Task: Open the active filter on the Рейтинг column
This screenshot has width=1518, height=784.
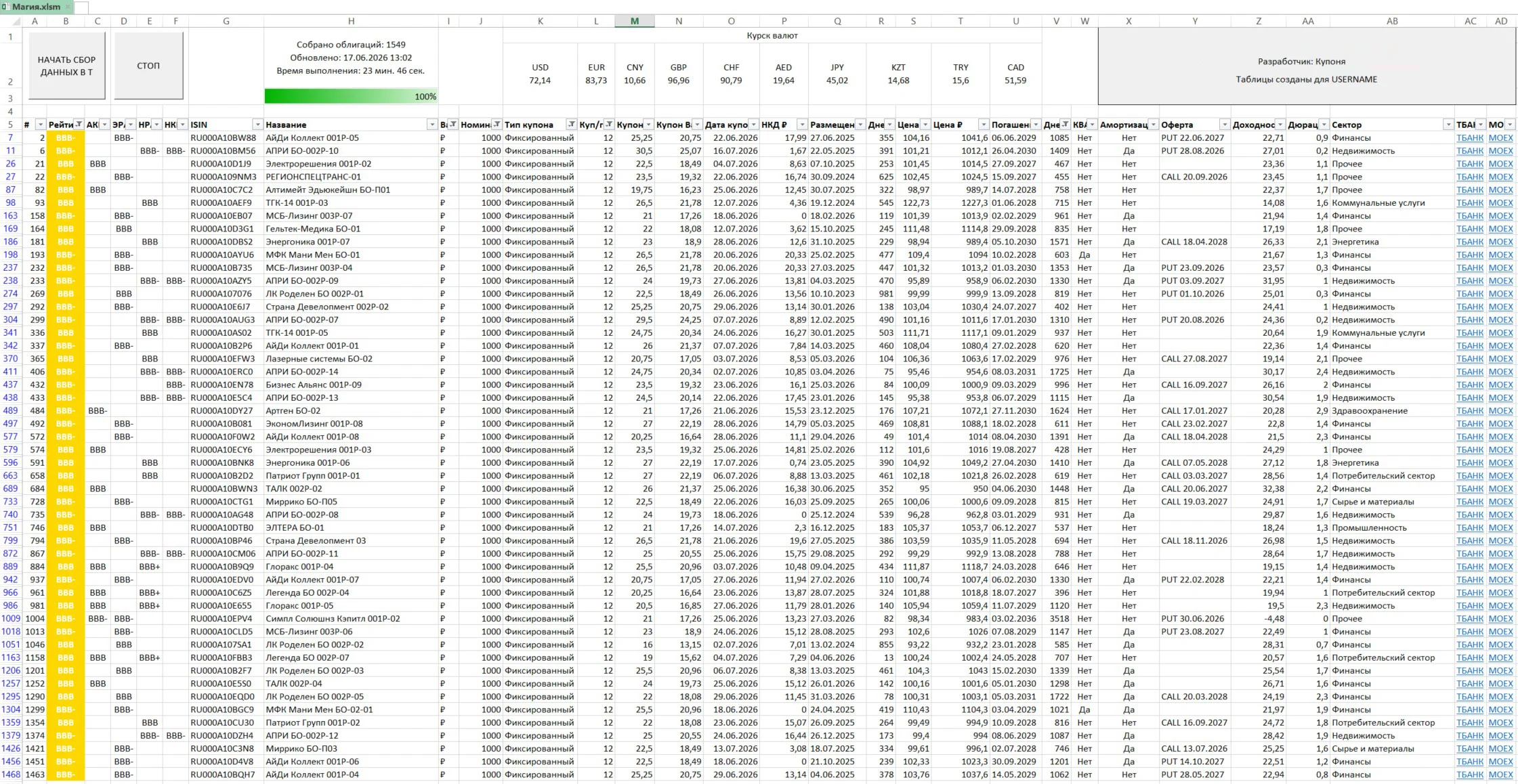Action: coord(79,125)
